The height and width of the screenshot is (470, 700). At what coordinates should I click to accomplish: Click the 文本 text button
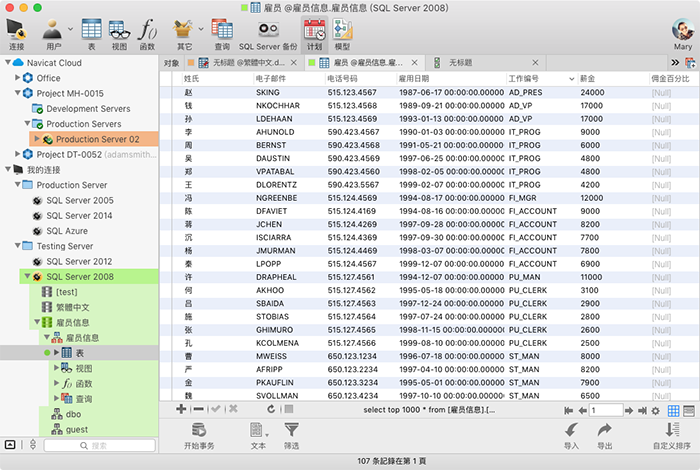(x=258, y=436)
